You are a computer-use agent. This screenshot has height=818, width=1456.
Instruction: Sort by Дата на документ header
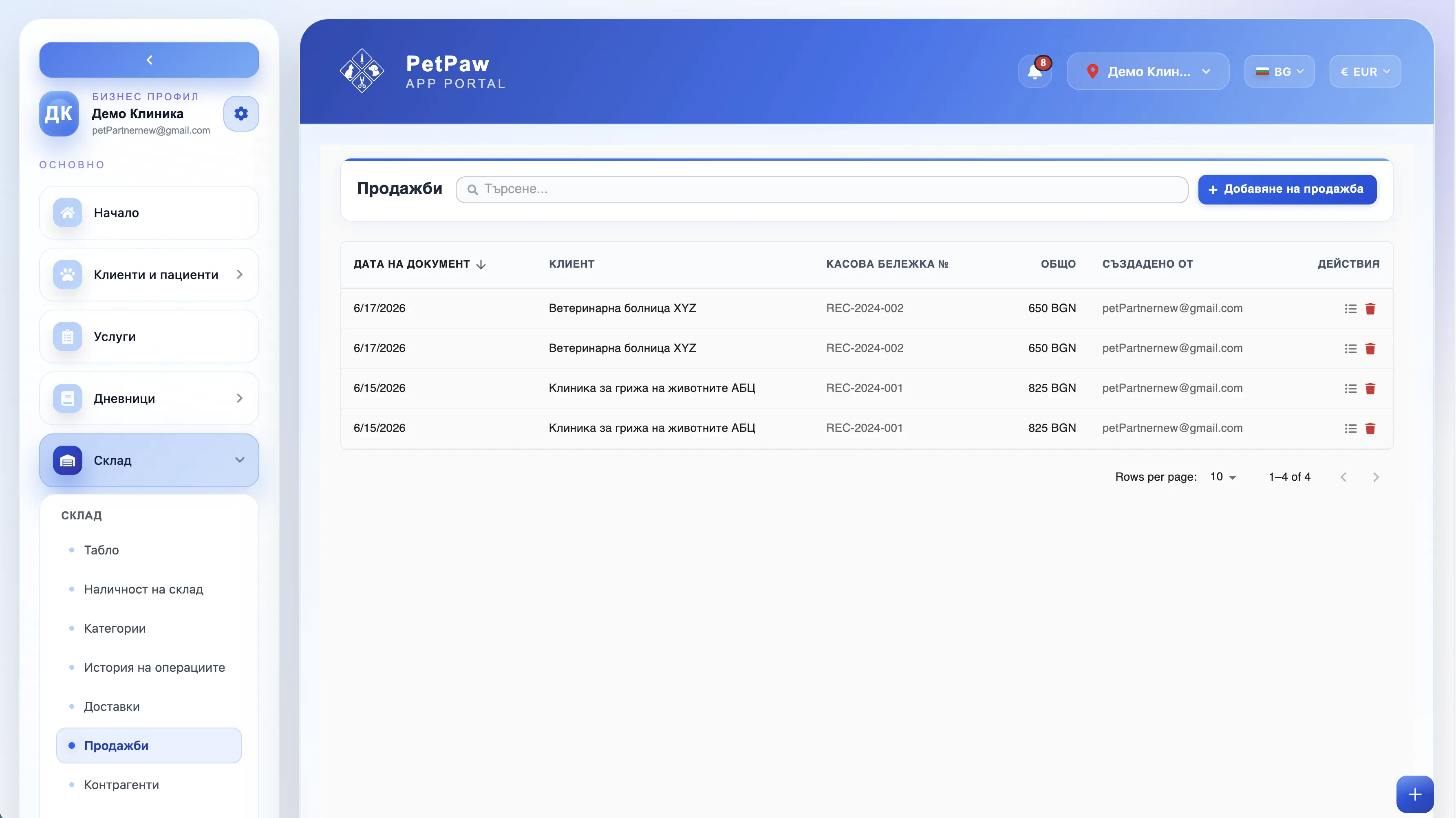click(x=411, y=264)
